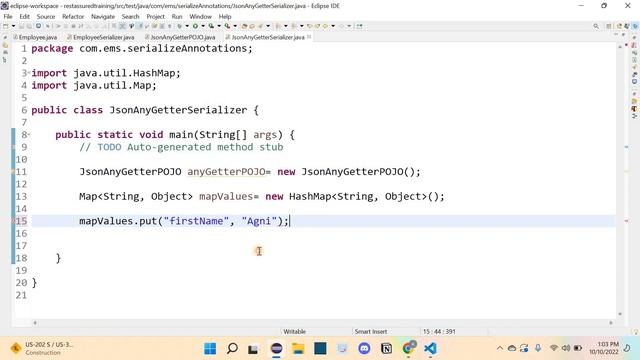Click the warning marker on line 11
Screen dimensions: 640x360
coord(13,172)
